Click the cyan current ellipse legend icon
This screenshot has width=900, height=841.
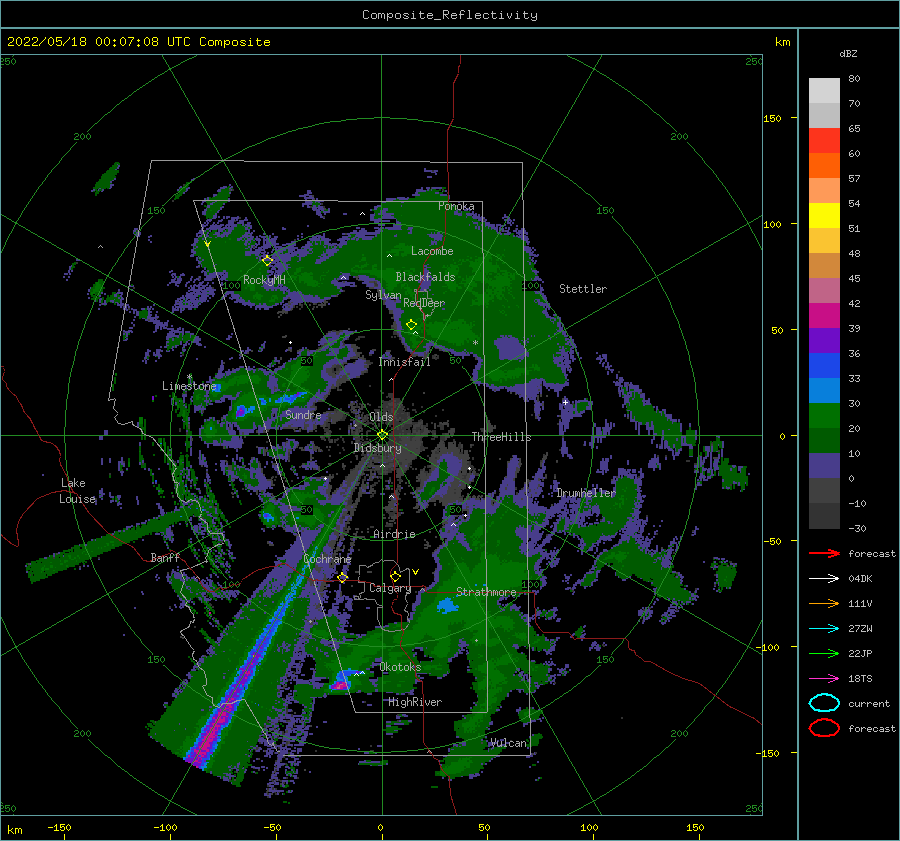point(824,703)
